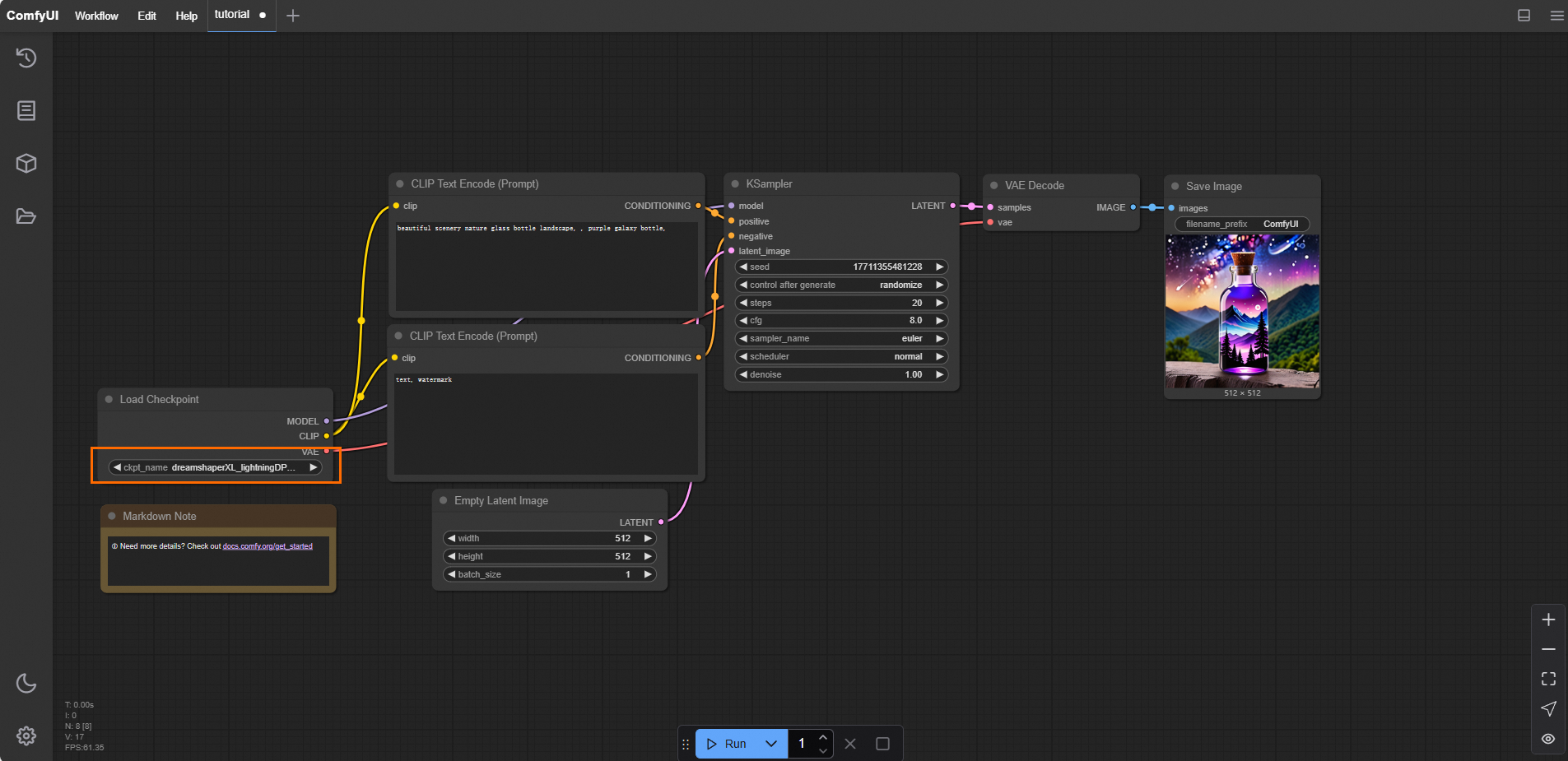This screenshot has width=1568, height=761.
Task: Open the Edit menu
Action: [x=147, y=16]
